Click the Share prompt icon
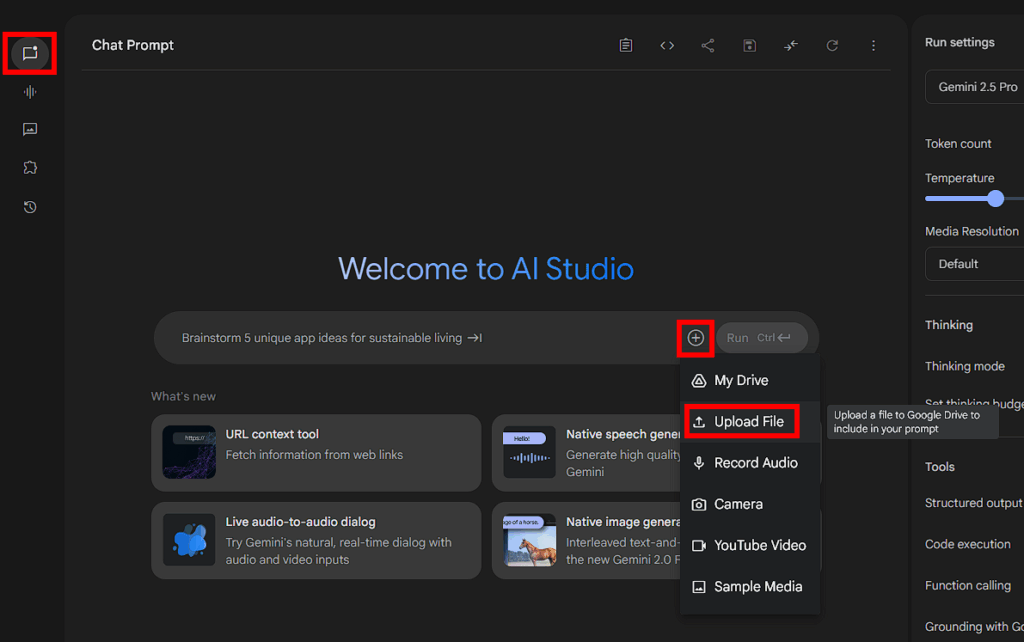The height and width of the screenshot is (642, 1024). (x=708, y=45)
